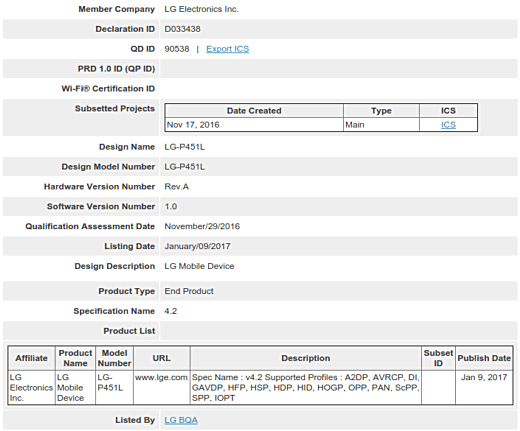The height and width of the screenshot is (431, 520).
Task: Click the QD ID label
Action: point(143,49)
